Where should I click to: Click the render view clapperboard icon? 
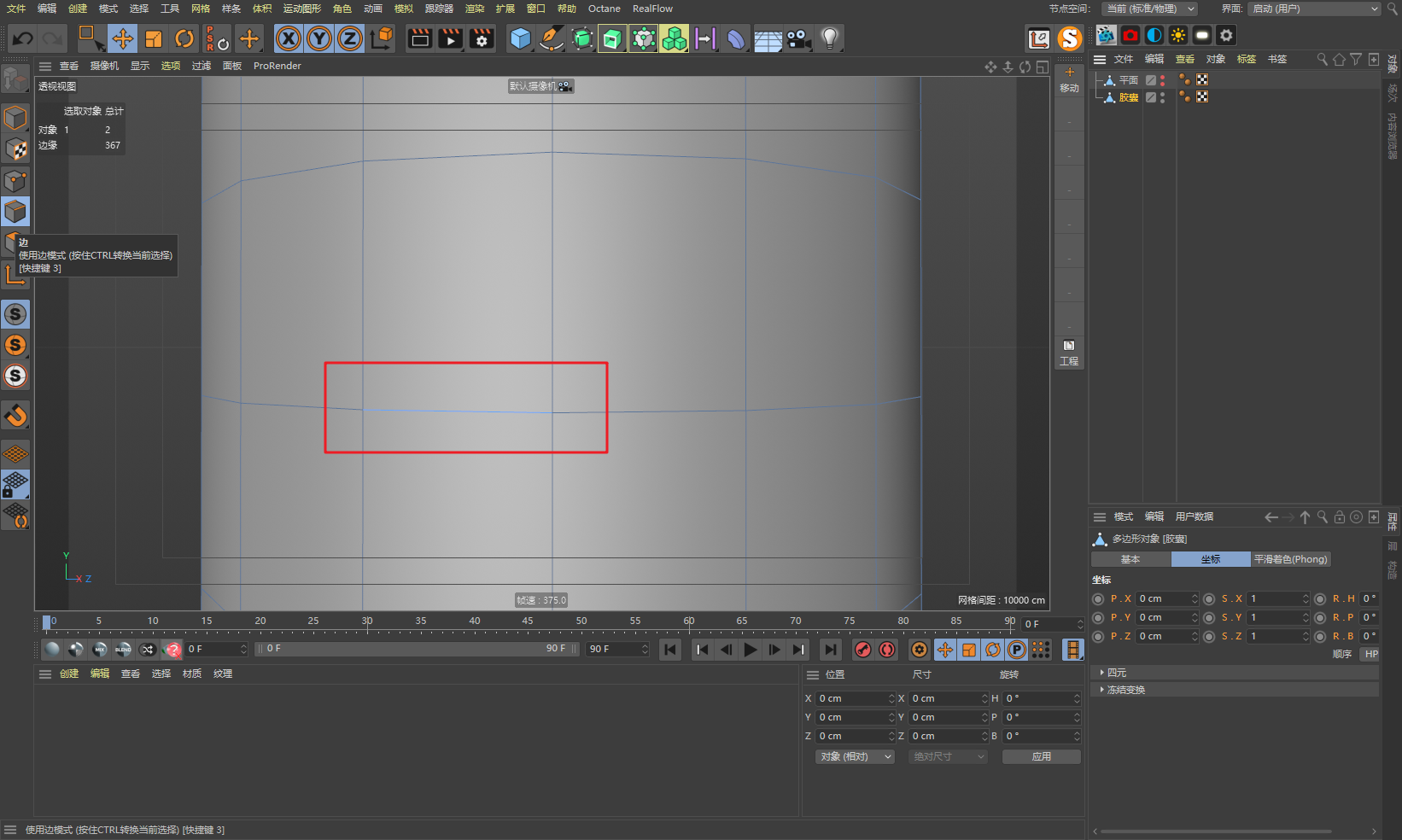[x=419, y=38]
